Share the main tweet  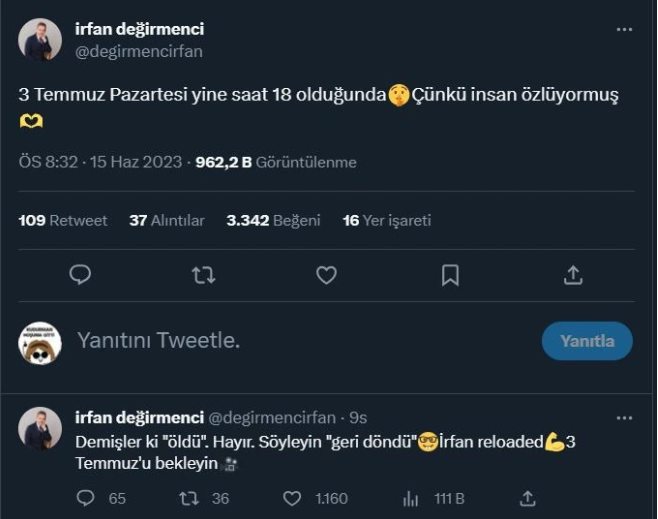[573, 275]
